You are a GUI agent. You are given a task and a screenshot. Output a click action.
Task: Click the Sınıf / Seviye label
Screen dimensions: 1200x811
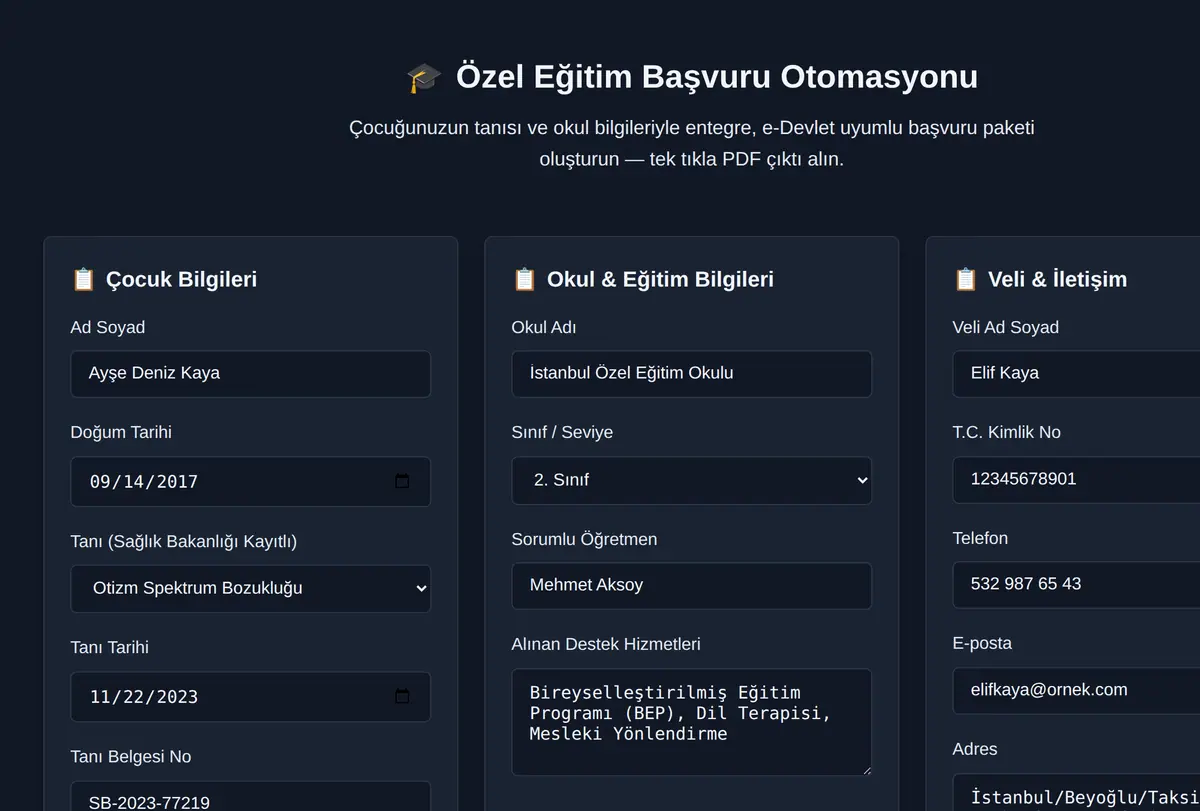click(x=563, y=432)
